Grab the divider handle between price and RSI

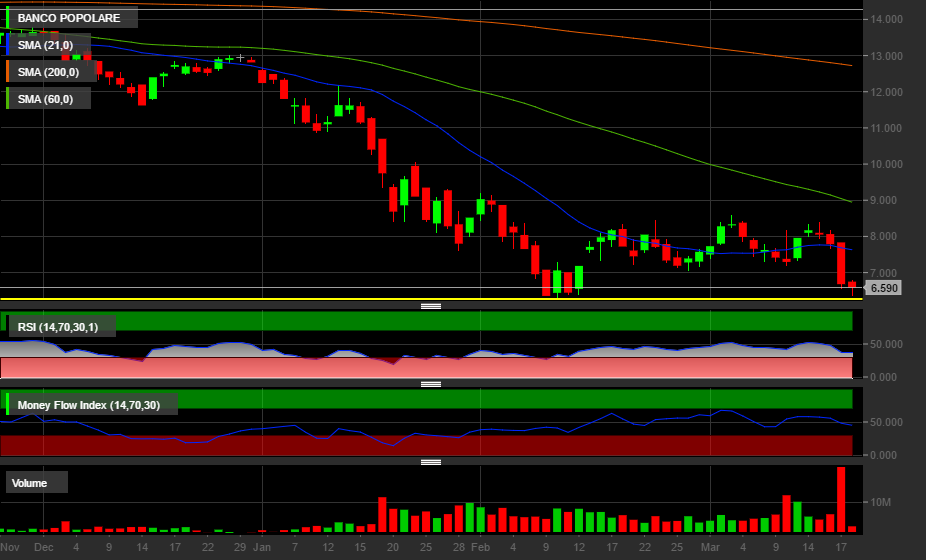(x=431, y=306)
